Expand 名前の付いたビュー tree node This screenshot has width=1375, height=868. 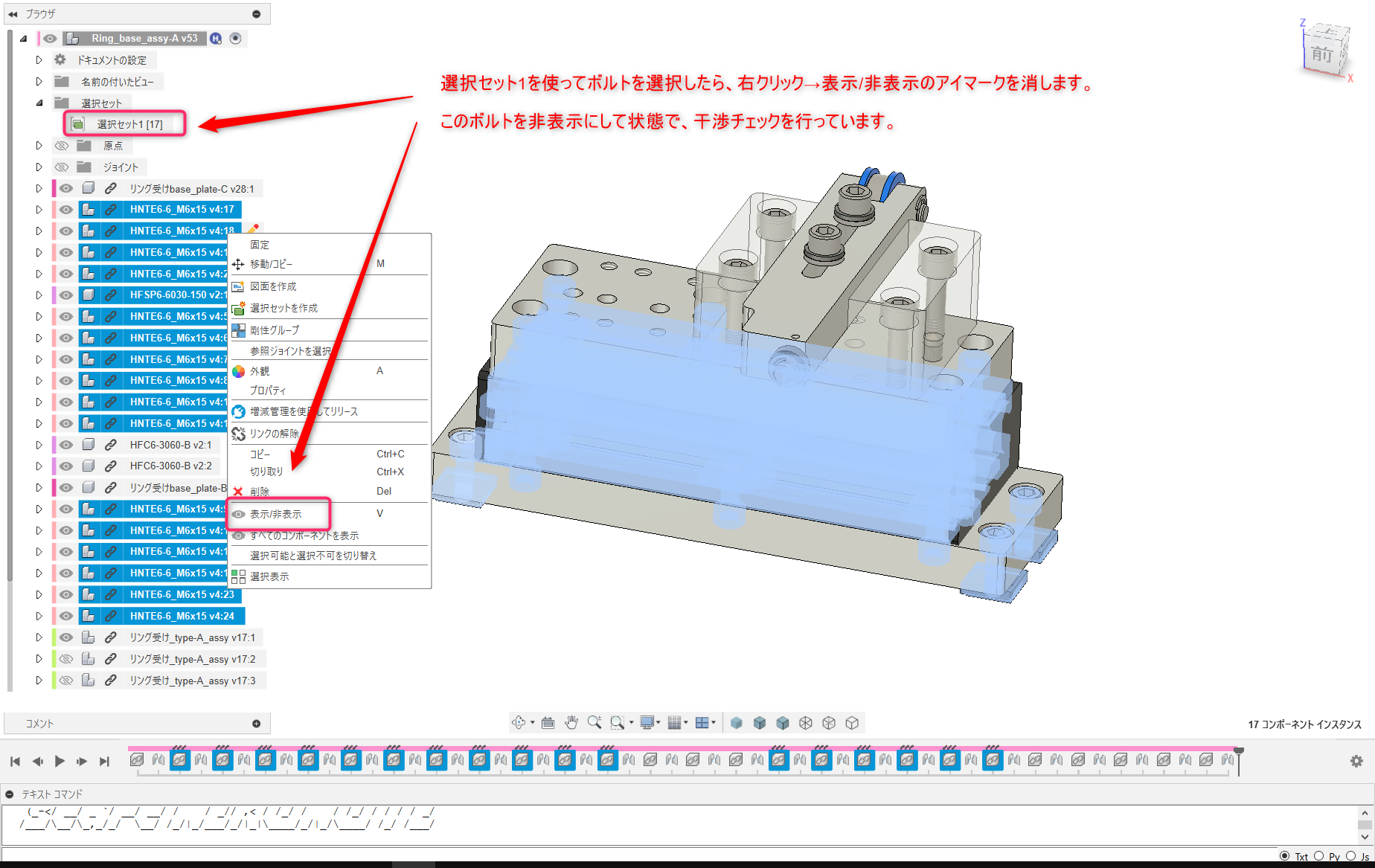(x=39, y=82)
